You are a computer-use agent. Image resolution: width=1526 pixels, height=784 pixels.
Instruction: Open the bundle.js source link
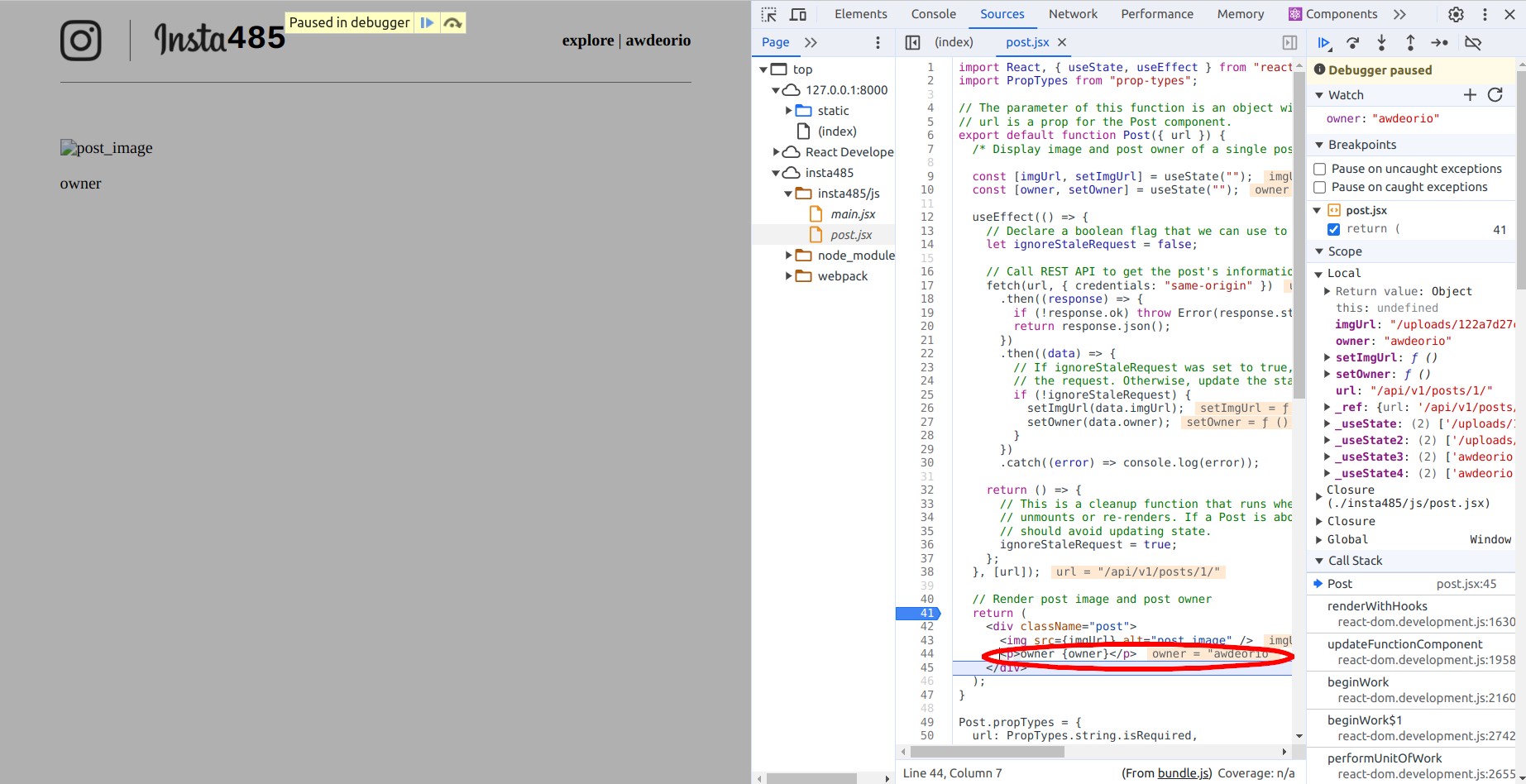(1184, 773)
